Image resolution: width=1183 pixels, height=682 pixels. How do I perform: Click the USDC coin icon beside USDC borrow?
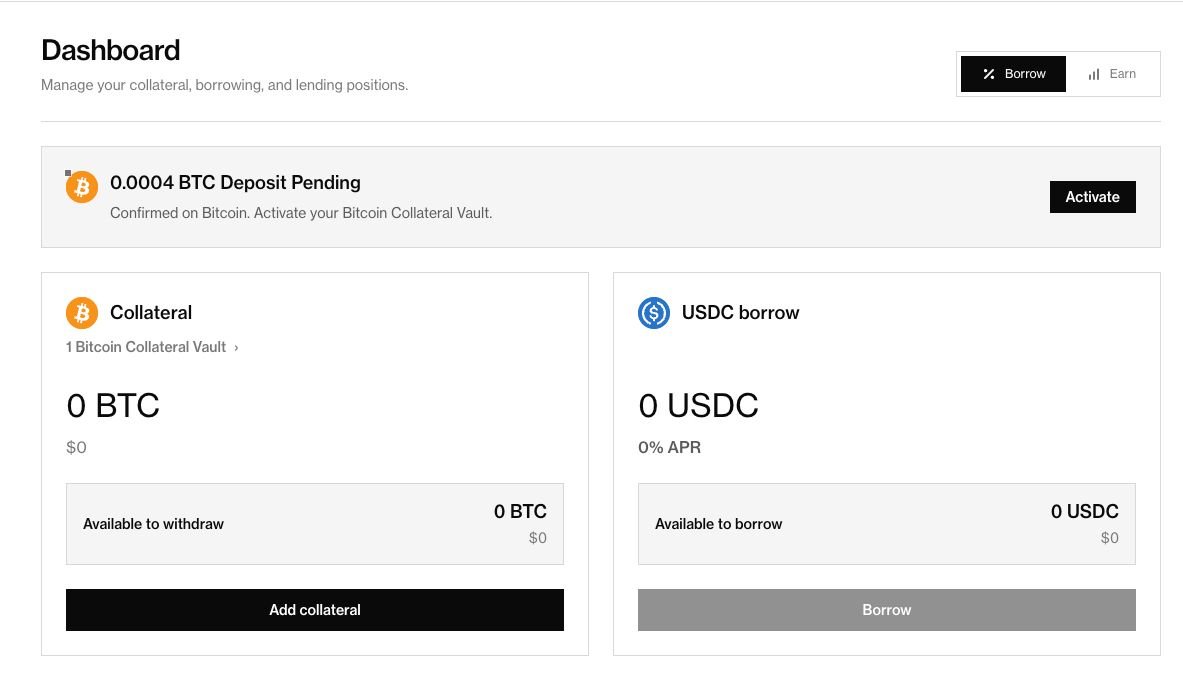(x=653, y=312)
